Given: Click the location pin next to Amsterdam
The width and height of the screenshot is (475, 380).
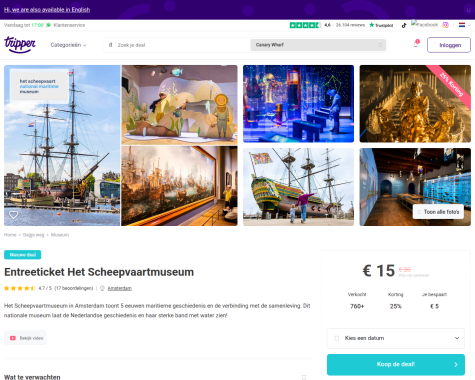Looking at the screenshot, I should pyautogui.click(x=103, y=288).
